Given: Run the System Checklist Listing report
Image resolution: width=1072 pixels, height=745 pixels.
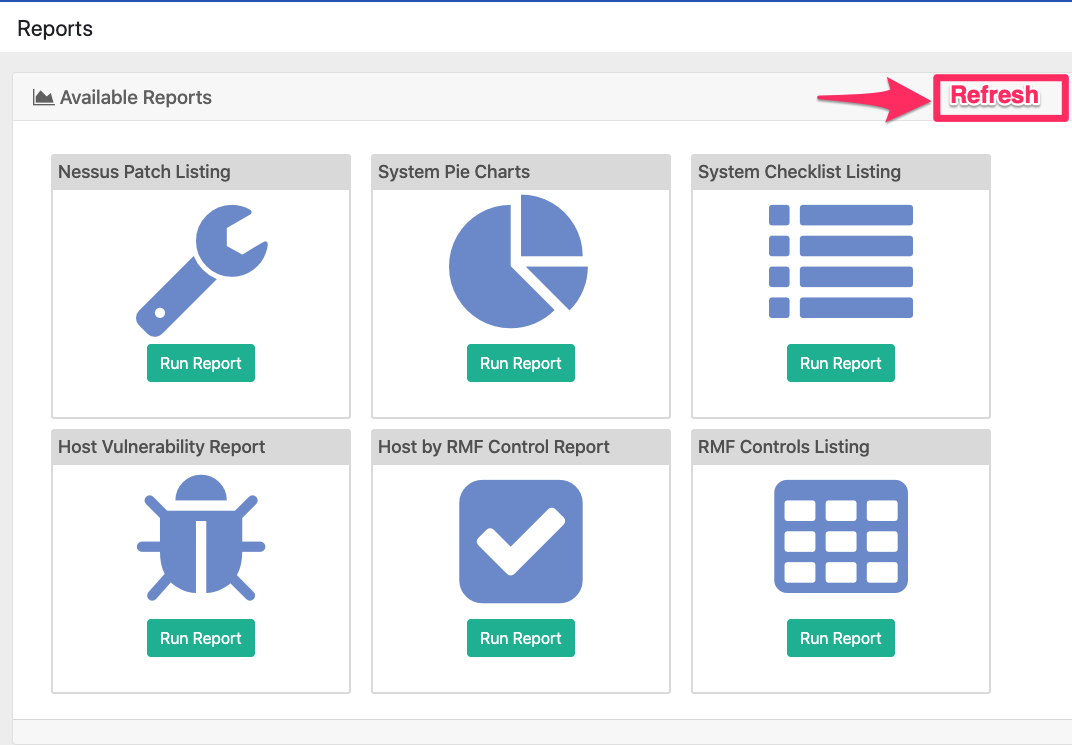Looking at the screenshot, I should tap(840, 362).
